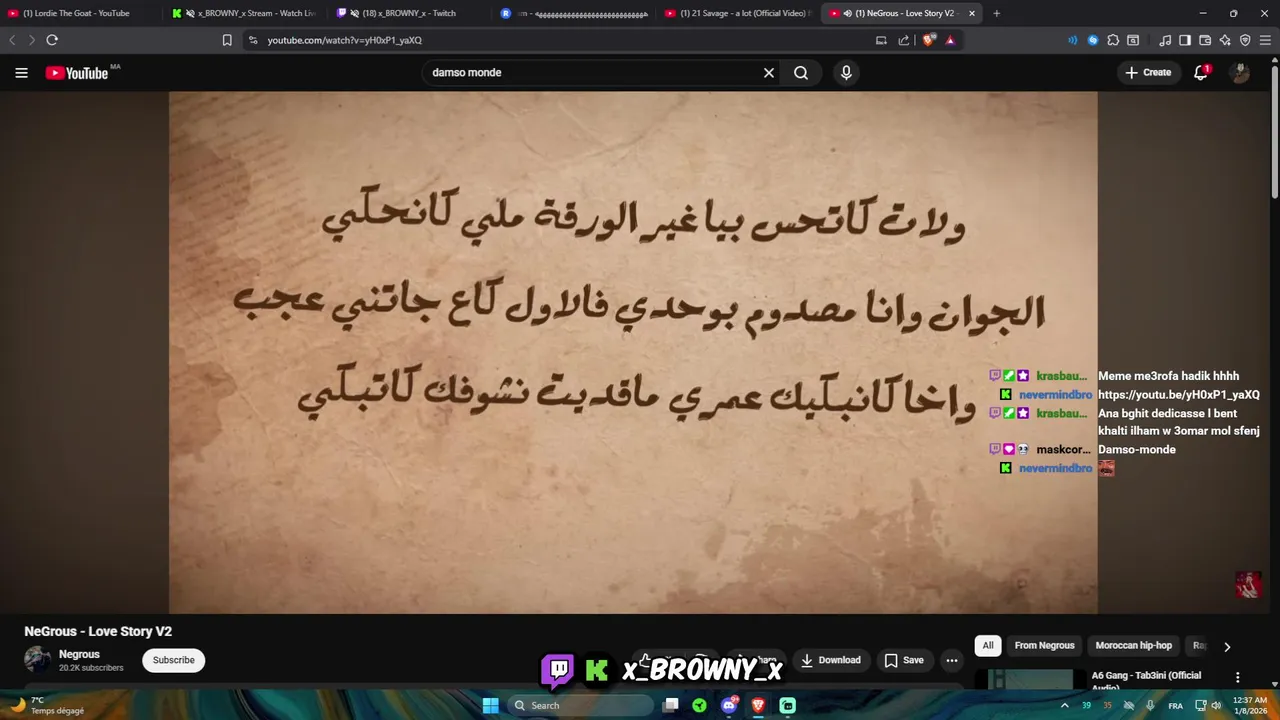Click the taskbar Search box
The height and width of the screenshot is (720, 1280).
pos(580,705)
